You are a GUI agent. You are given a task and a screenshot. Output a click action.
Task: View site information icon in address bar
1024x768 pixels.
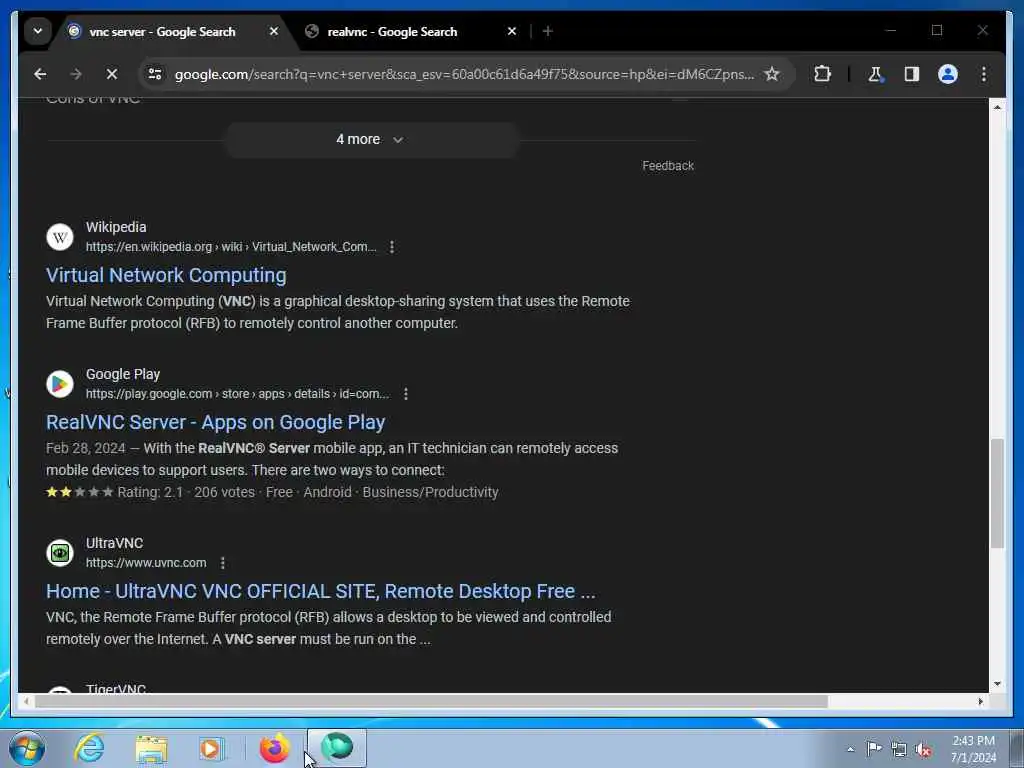click(x=155, y=74)
